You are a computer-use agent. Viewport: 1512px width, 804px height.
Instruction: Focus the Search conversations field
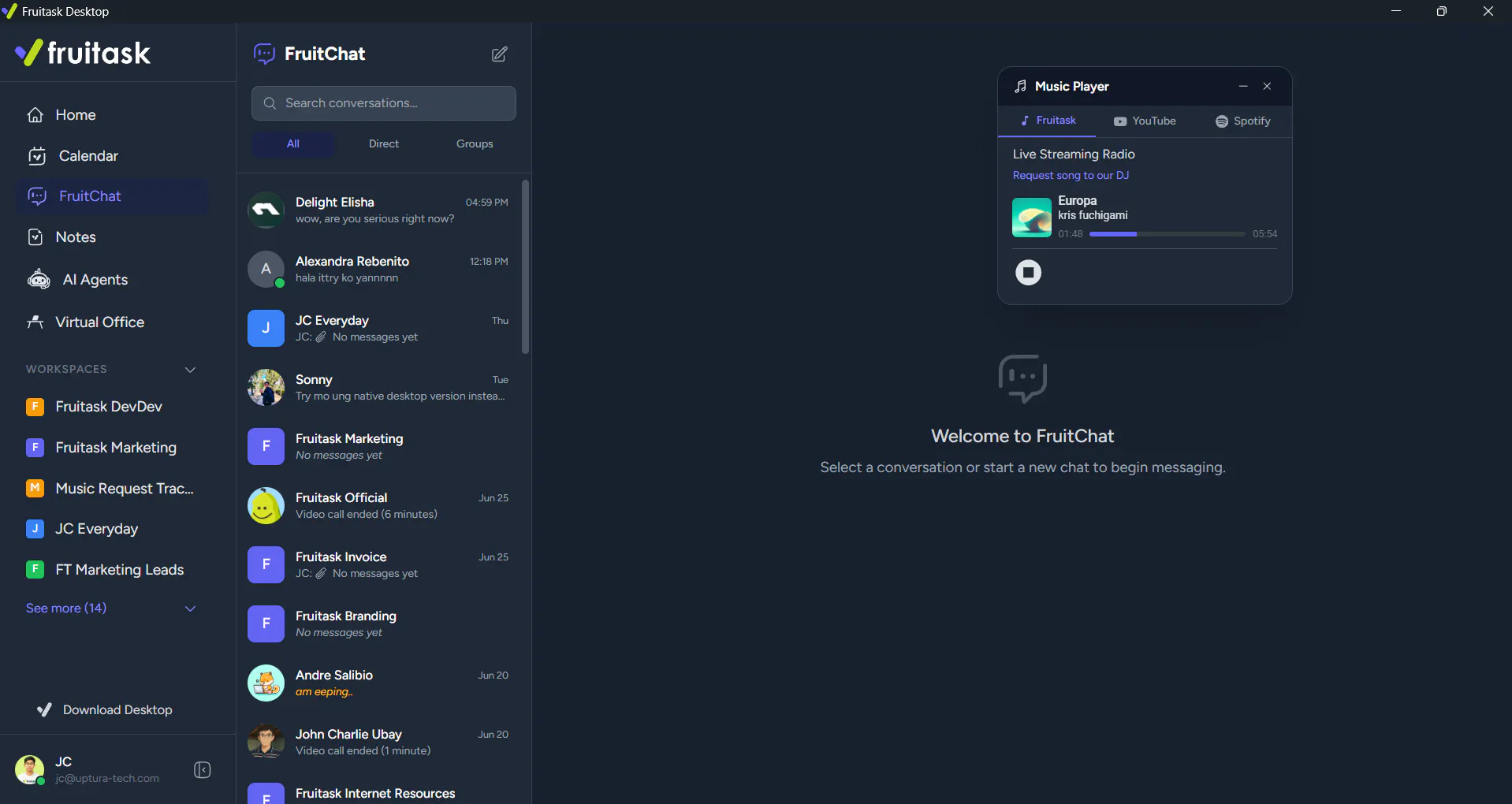[384, 103]
